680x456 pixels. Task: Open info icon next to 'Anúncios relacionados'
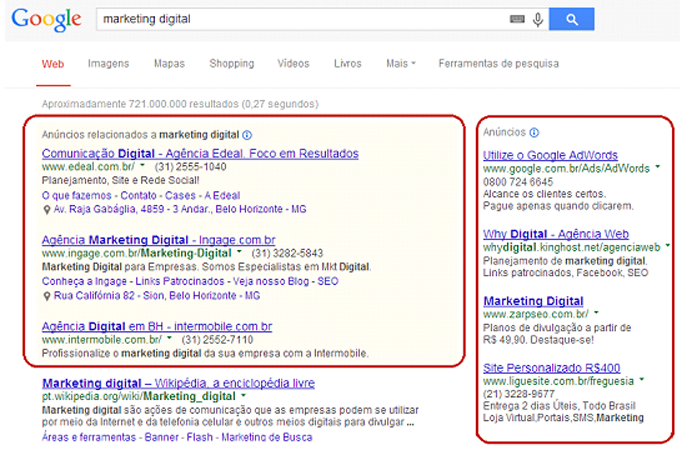click(x=247, y=135)
